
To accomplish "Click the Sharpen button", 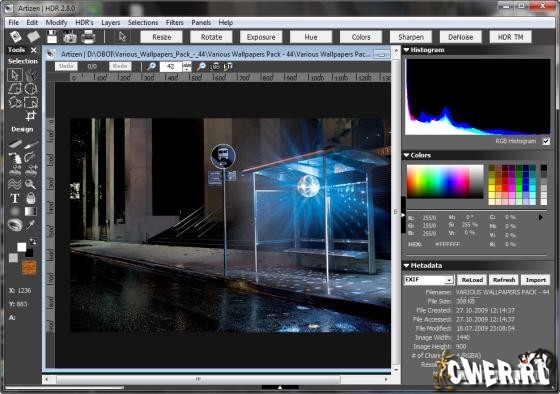I will coord(411,37).
